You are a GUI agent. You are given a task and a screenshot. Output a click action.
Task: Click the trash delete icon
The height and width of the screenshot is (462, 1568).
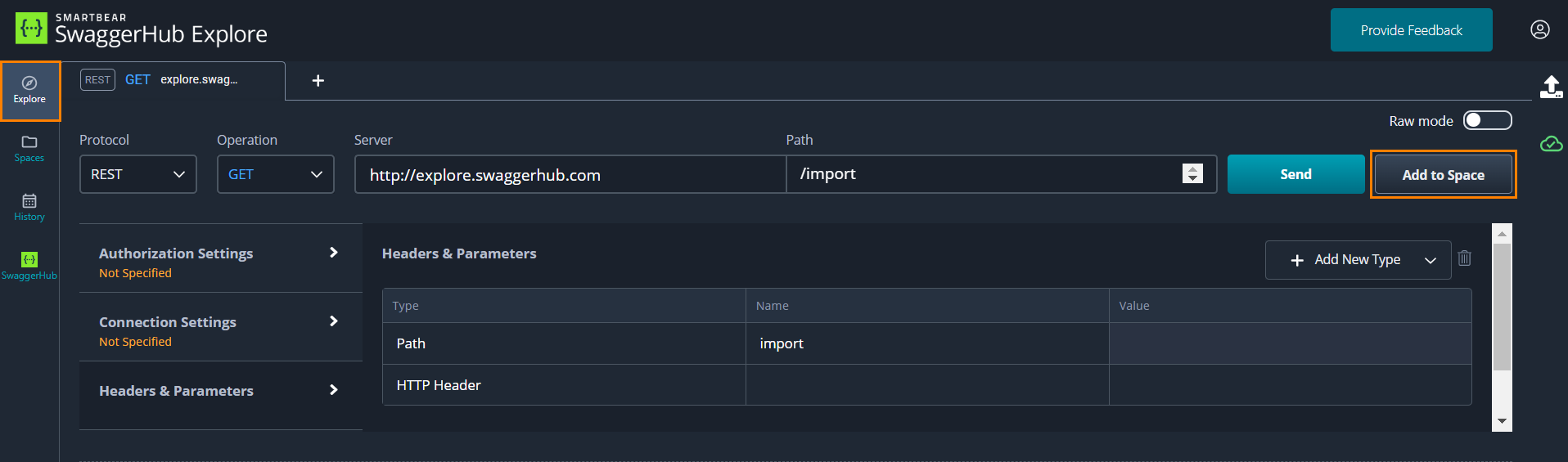(x=1464, y=259)
